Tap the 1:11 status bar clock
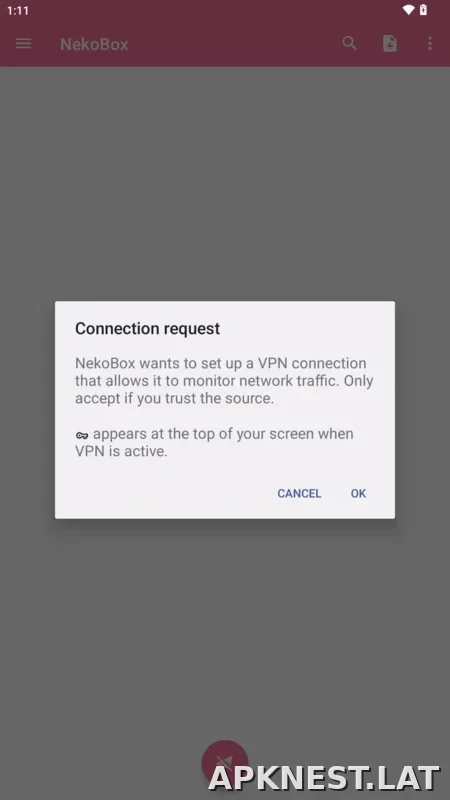Screen dimensions: 450x800 tap(18, 10)
